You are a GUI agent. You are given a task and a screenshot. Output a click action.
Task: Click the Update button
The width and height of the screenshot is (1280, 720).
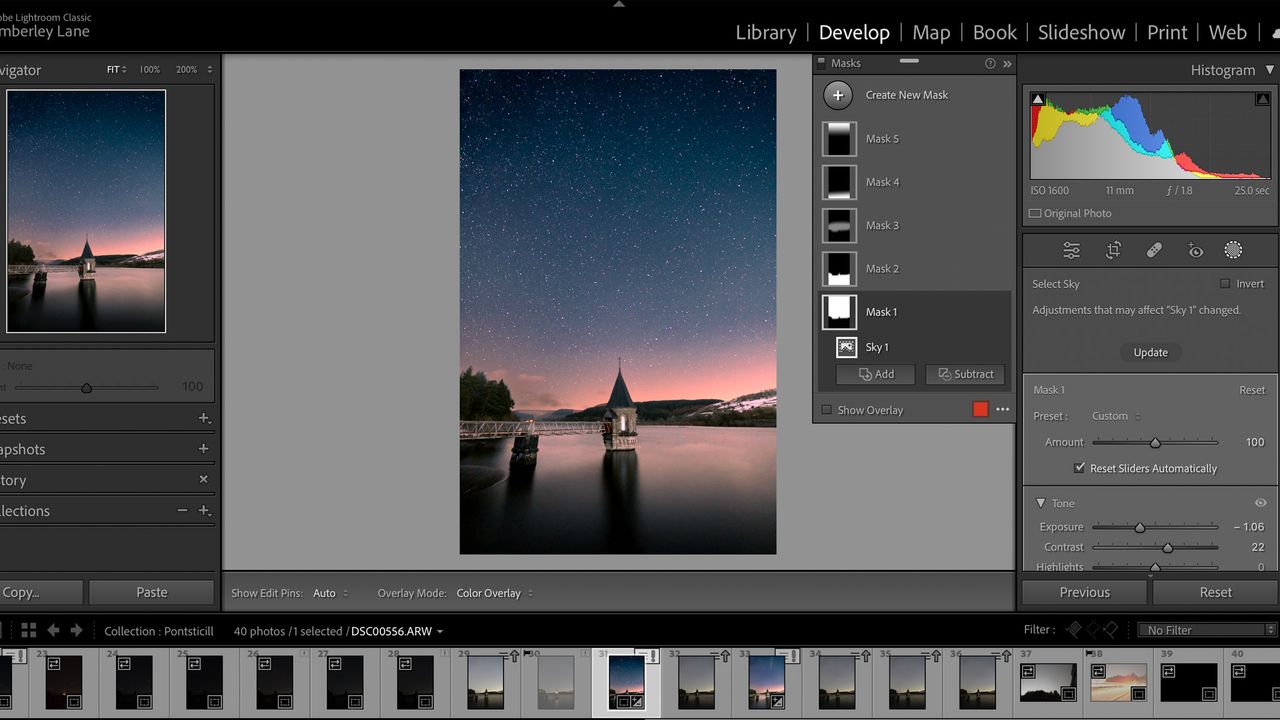(x=1150, y=352)
